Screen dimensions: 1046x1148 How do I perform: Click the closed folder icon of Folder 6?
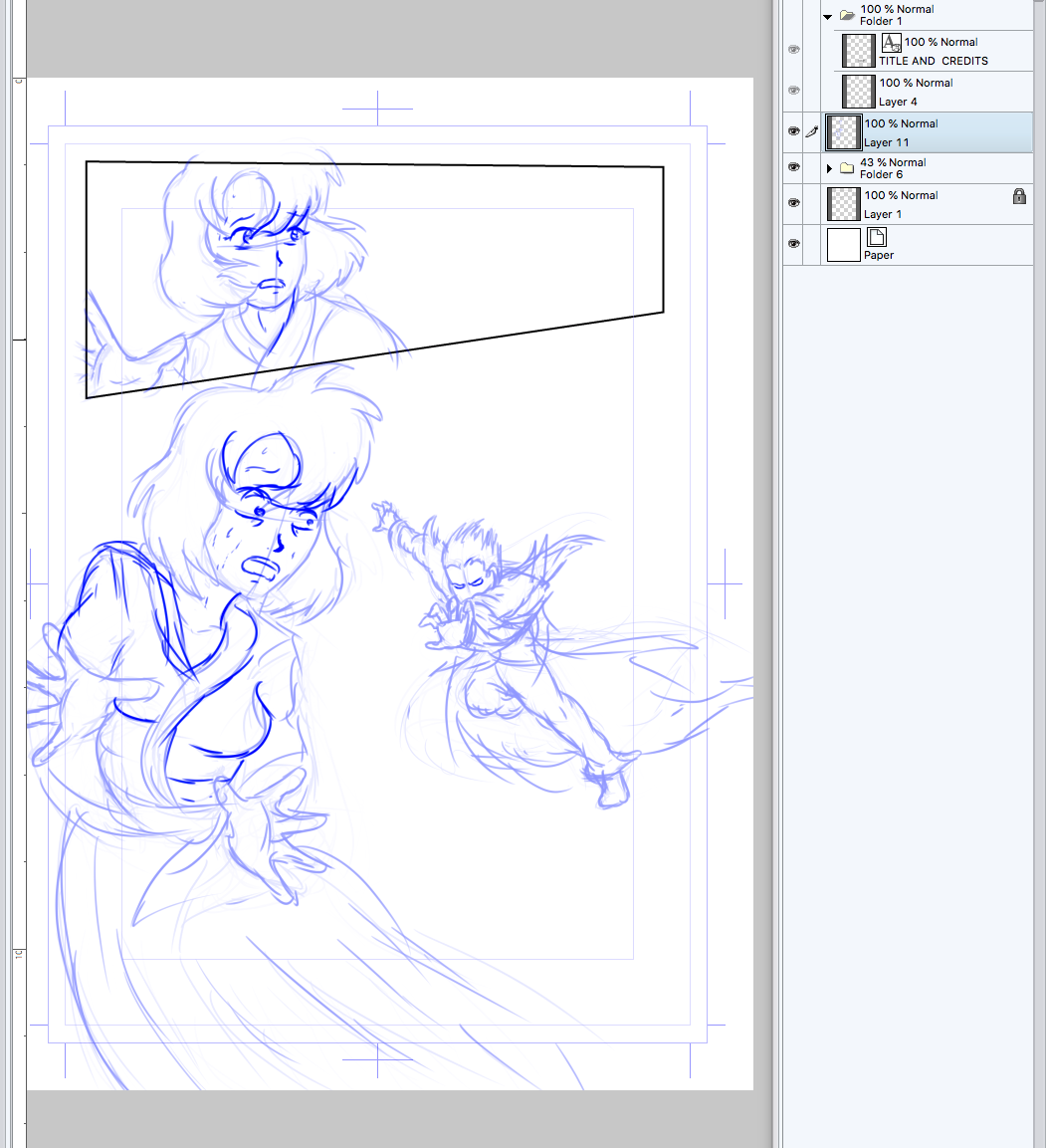[x=847, y=168]
